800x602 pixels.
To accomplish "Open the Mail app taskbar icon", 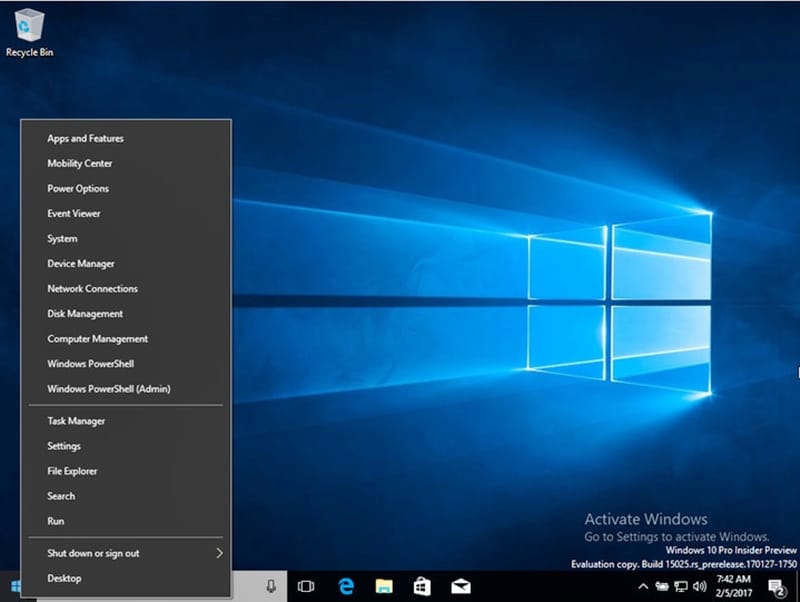I will tap(460, 586).
